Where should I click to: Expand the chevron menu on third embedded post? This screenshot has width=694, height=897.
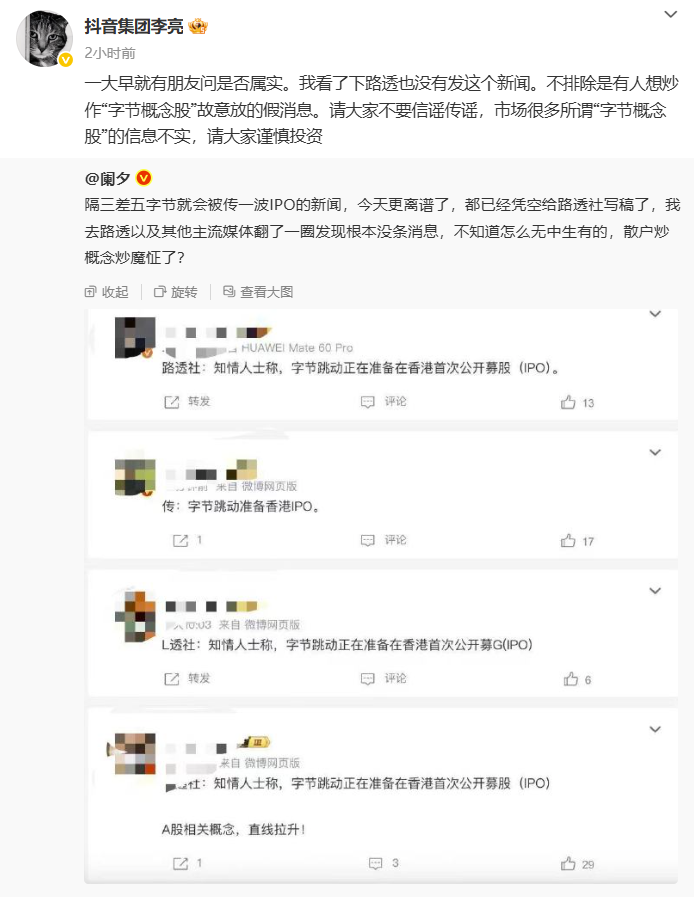click(x=655, y=591)
